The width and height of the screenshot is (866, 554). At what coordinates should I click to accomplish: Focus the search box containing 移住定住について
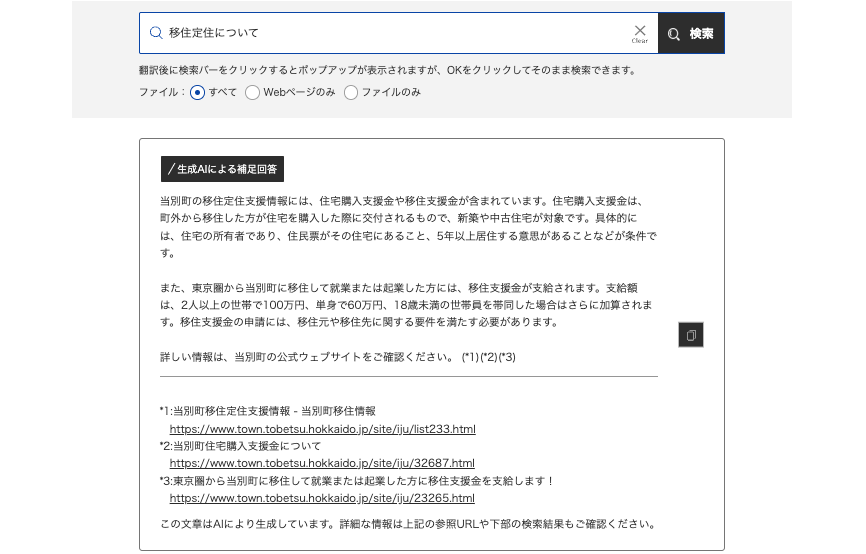[x=390, y=33]
